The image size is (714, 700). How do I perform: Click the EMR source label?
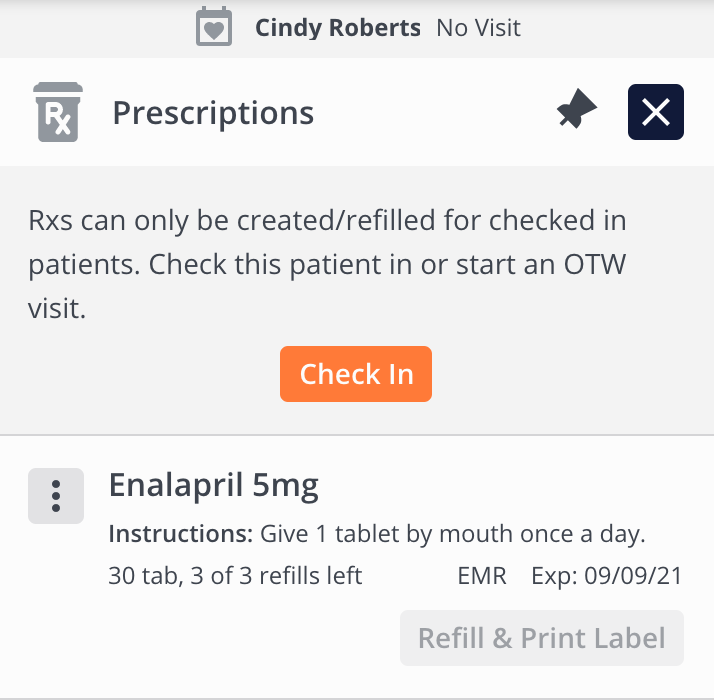click(x=482, y=576)
